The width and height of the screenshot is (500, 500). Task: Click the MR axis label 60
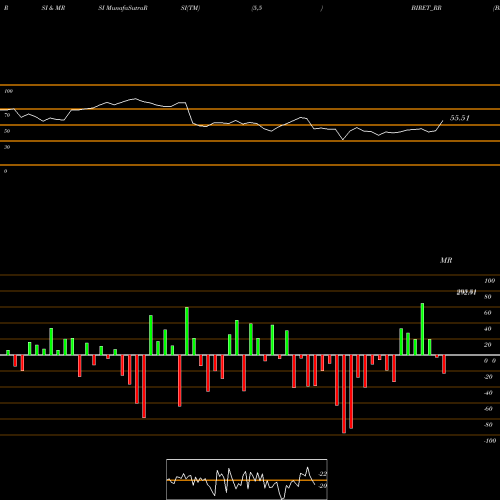pos(487,313)
